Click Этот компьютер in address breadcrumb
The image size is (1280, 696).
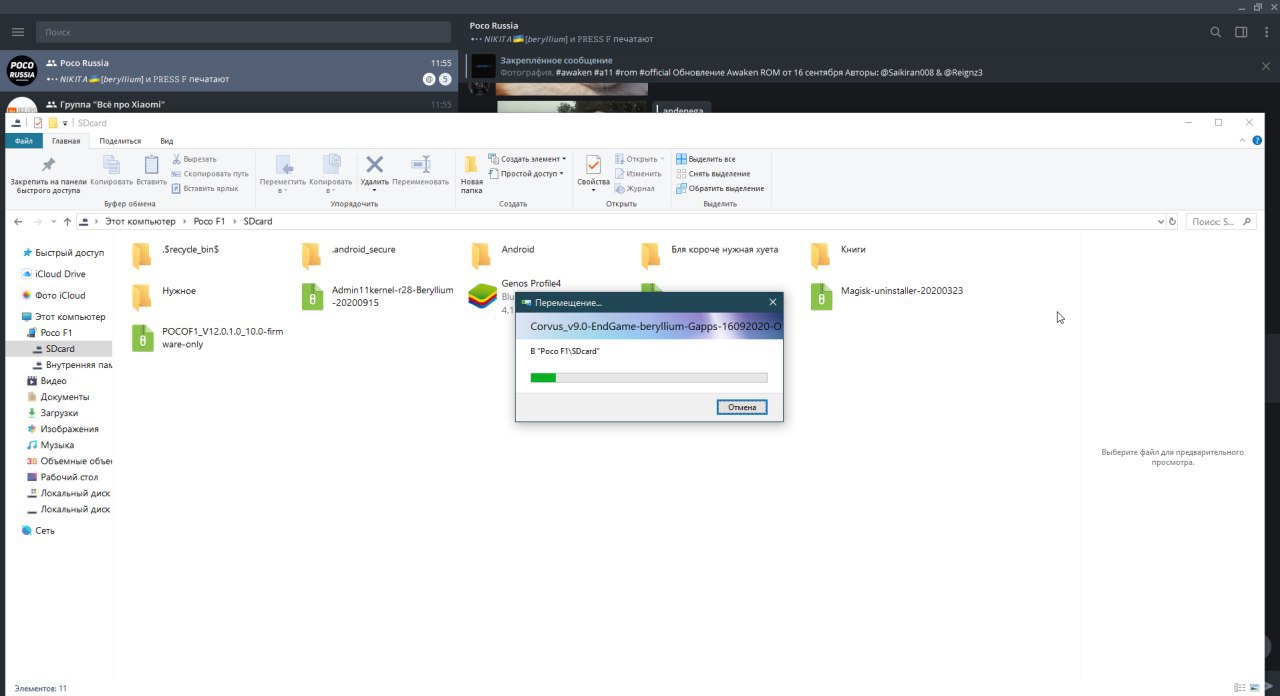(x=140, y=221)
